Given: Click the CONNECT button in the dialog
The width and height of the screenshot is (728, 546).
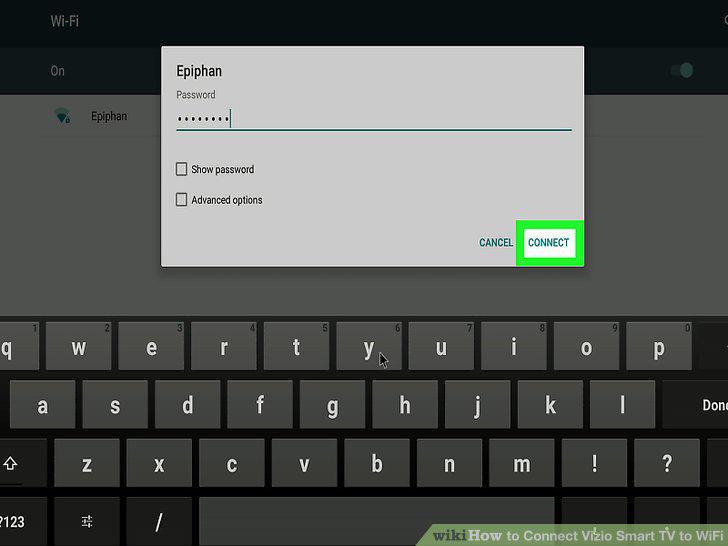Looking at the screenshot, I should pos(549,242).
